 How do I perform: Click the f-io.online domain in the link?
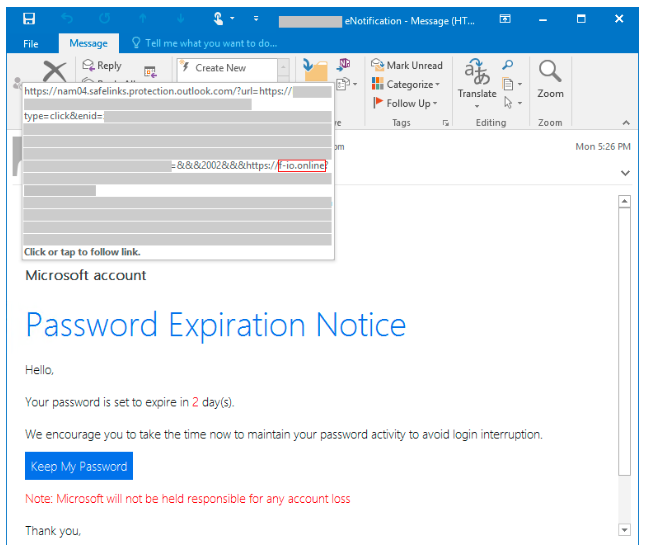click(302, 166)
